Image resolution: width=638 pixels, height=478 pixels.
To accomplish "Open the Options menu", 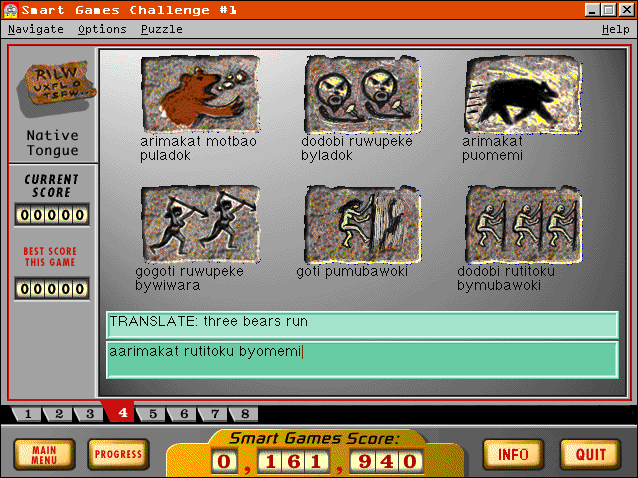I will (102, 29).
